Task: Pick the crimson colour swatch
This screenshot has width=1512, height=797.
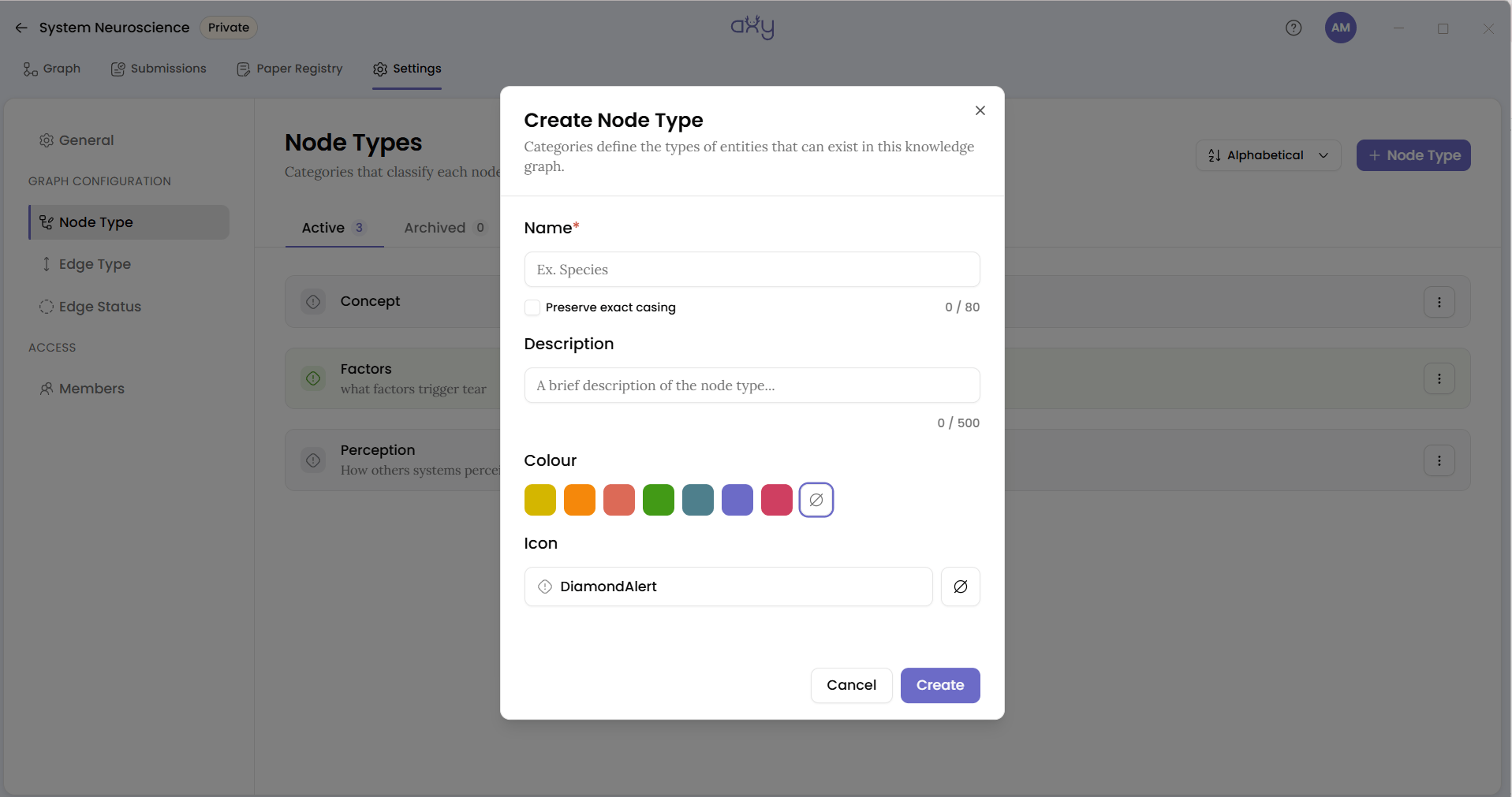Action: [777, 500]
